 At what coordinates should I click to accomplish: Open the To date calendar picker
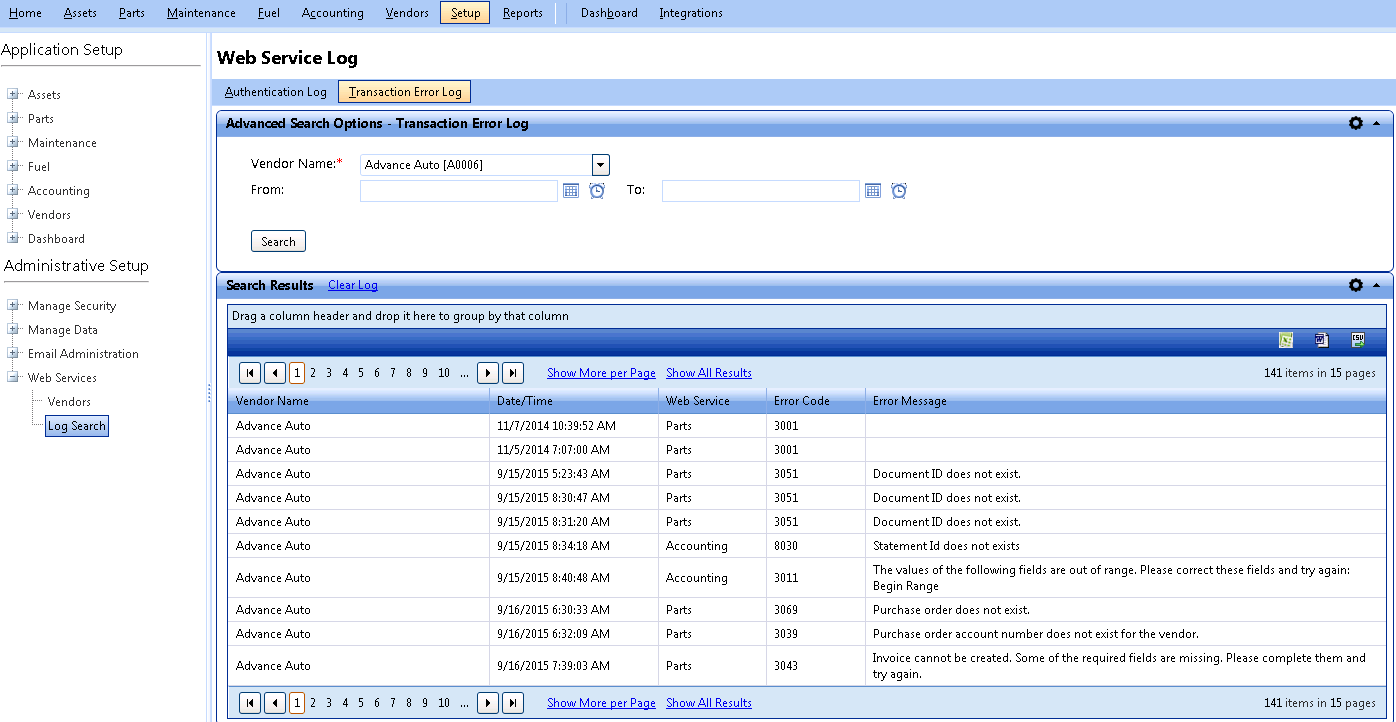click(x=873, y=191)
